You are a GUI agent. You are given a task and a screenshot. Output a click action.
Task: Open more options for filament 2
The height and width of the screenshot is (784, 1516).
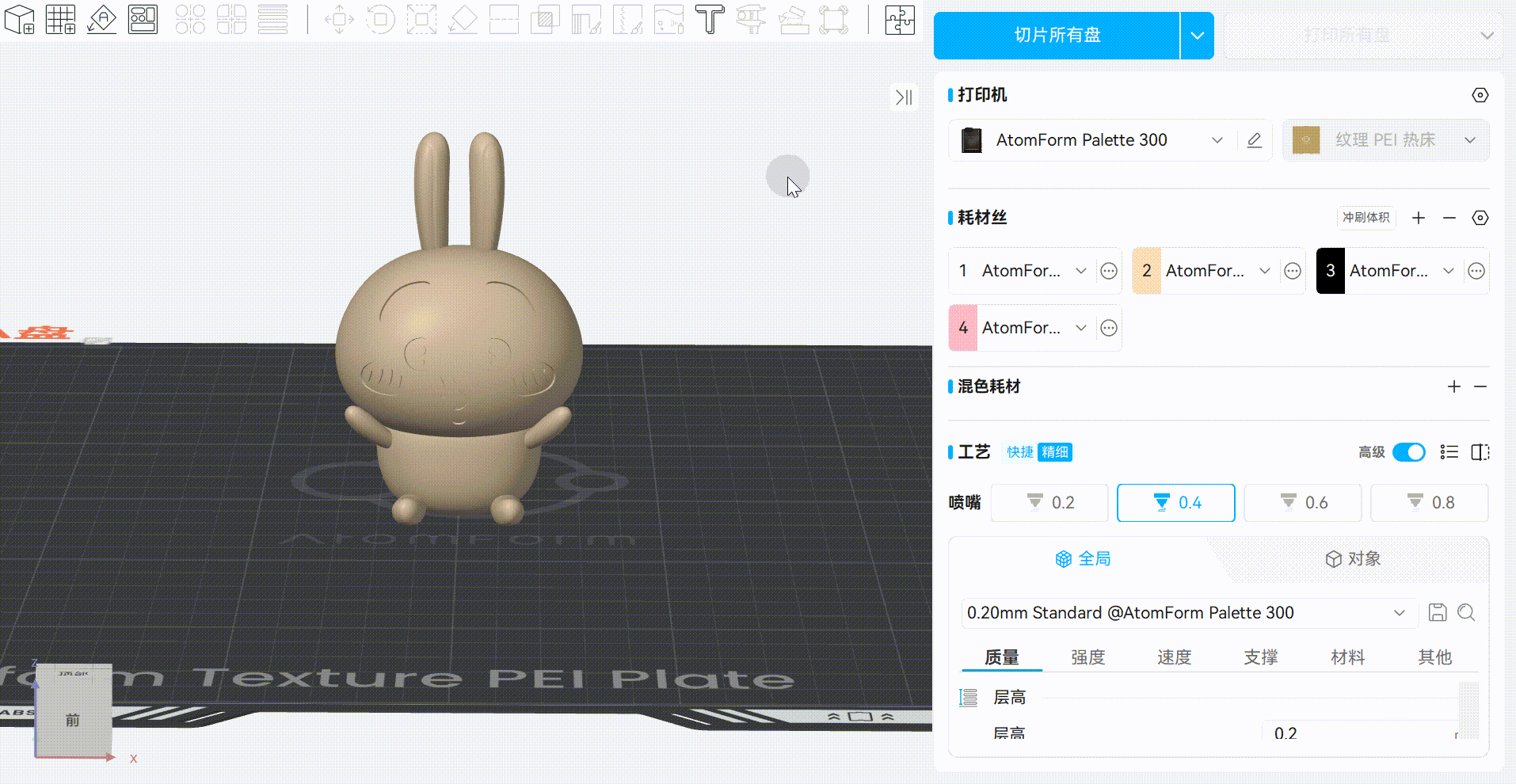coord(1293,271)
